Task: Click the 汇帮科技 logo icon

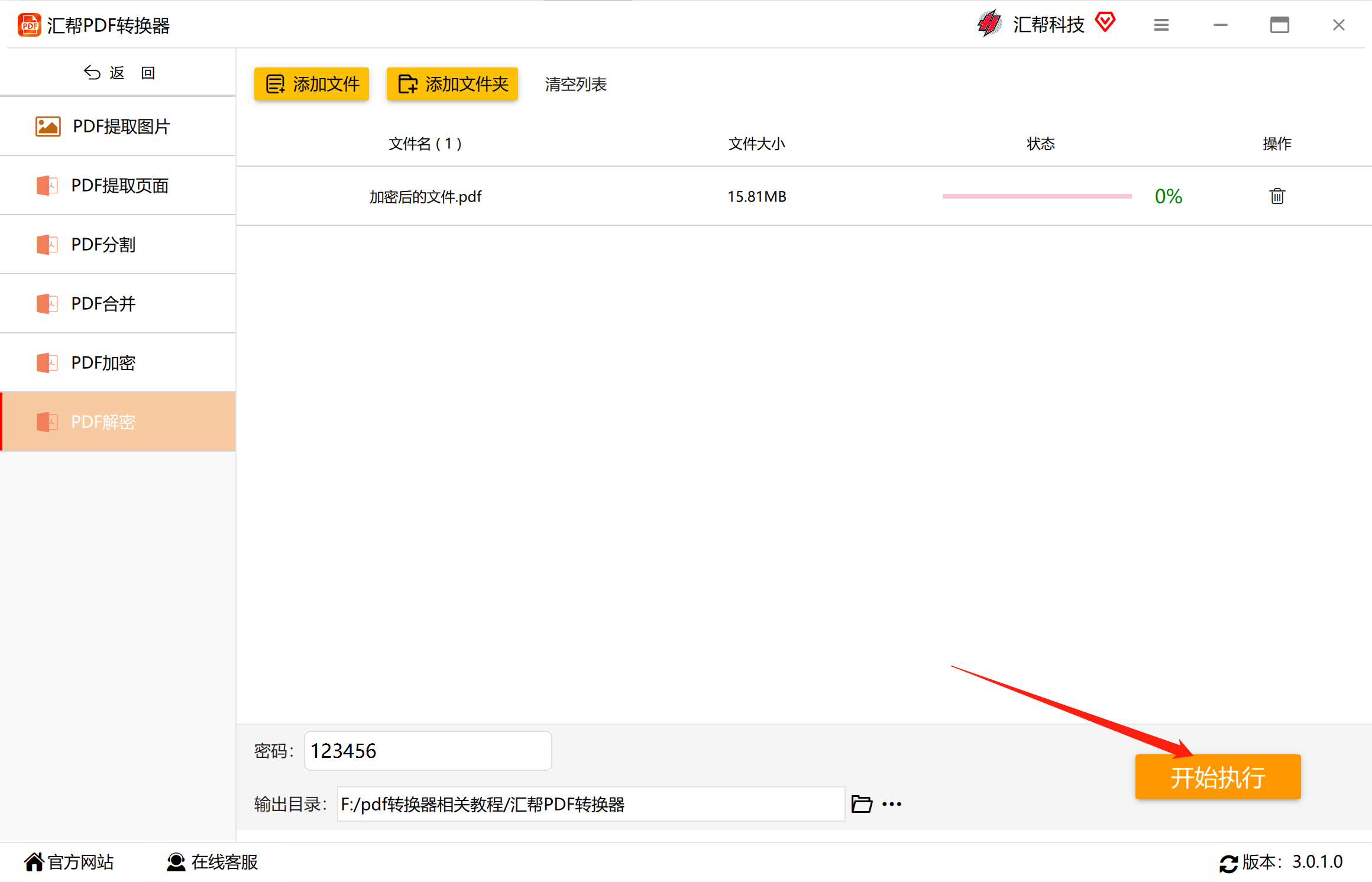Action: (989, 24)
